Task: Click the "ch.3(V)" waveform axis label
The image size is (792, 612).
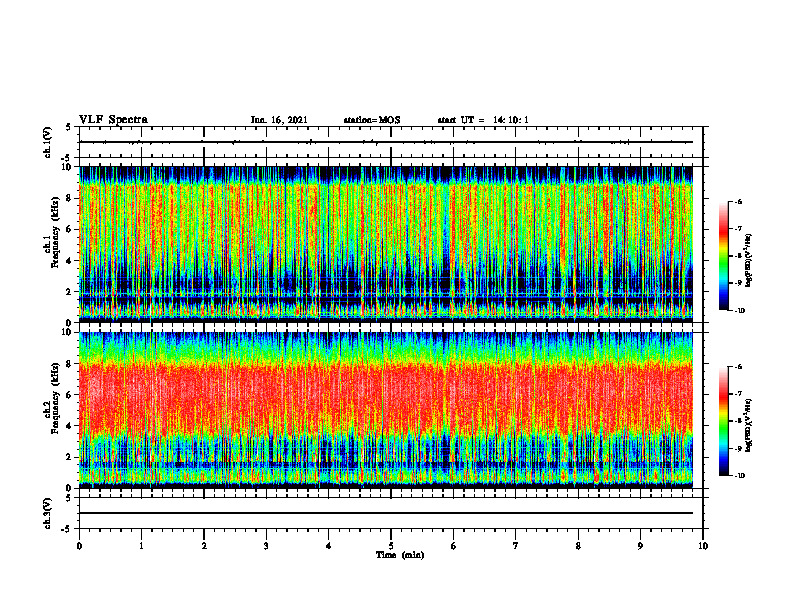Action: point(48,513)
